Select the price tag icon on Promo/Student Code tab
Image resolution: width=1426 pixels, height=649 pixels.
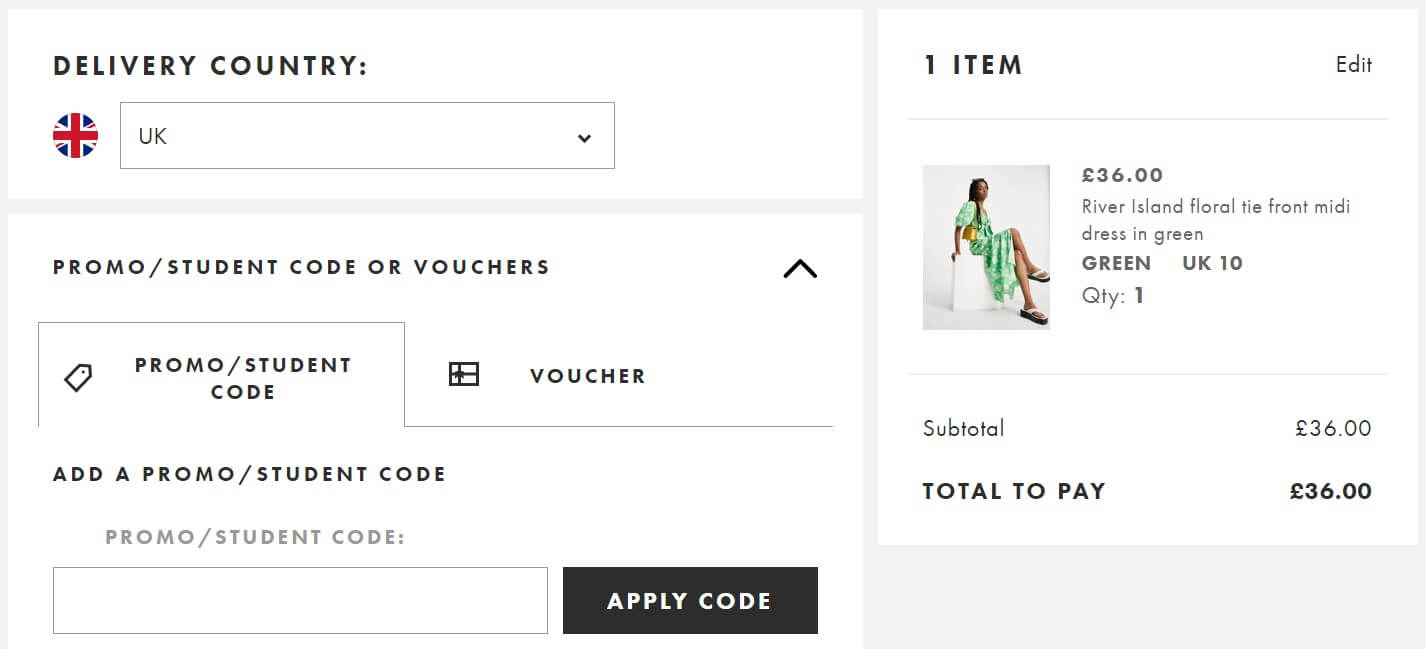[77, 377]
